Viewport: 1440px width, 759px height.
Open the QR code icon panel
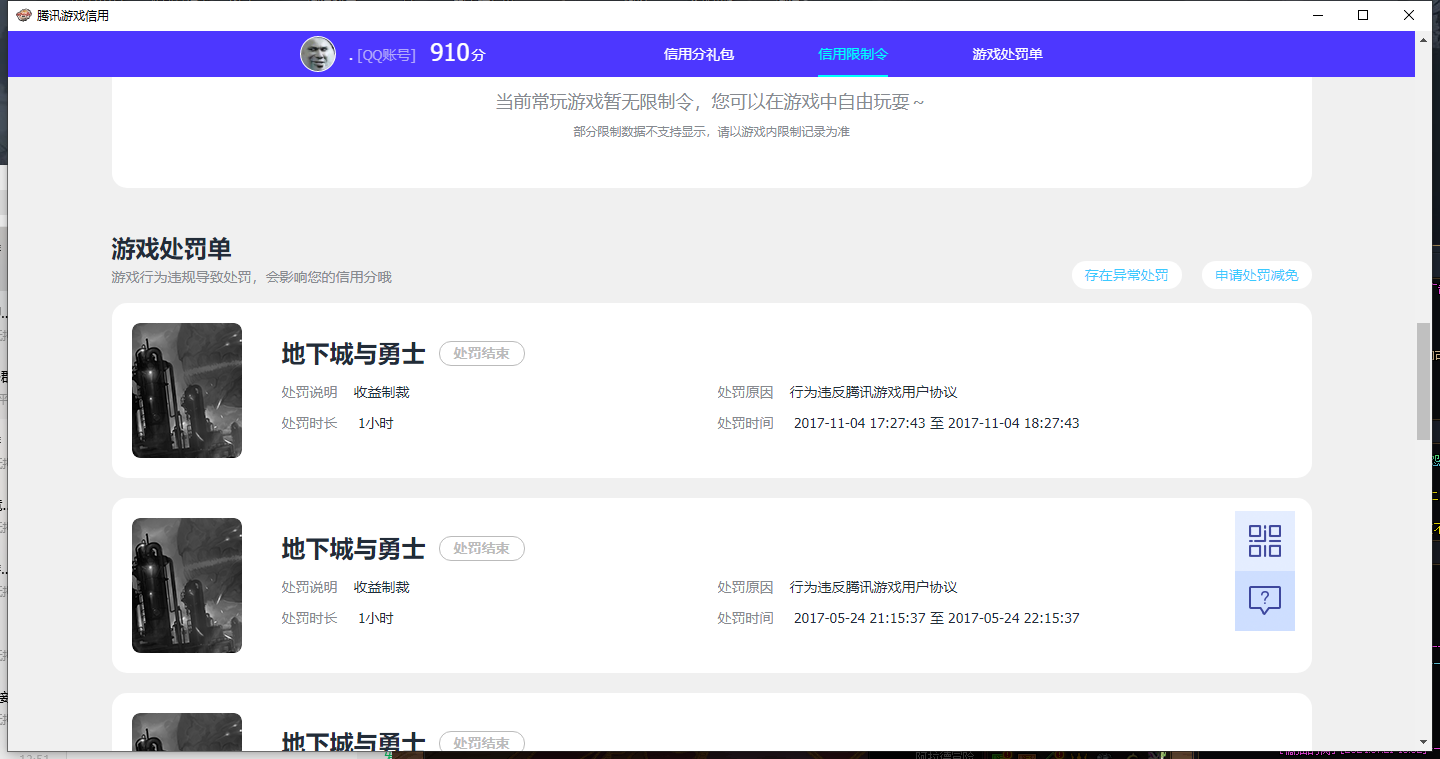1265,541
